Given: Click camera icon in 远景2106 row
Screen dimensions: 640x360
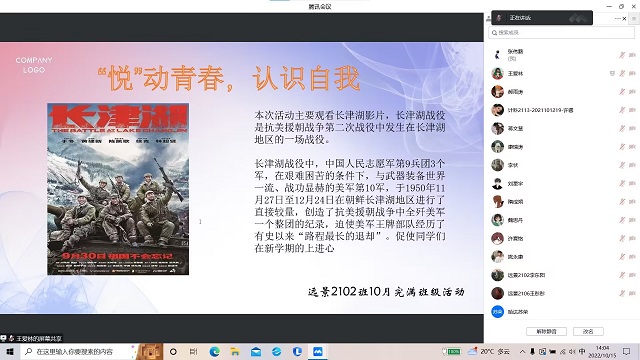Looking at the screenshot, I should [x=632, y=293].
